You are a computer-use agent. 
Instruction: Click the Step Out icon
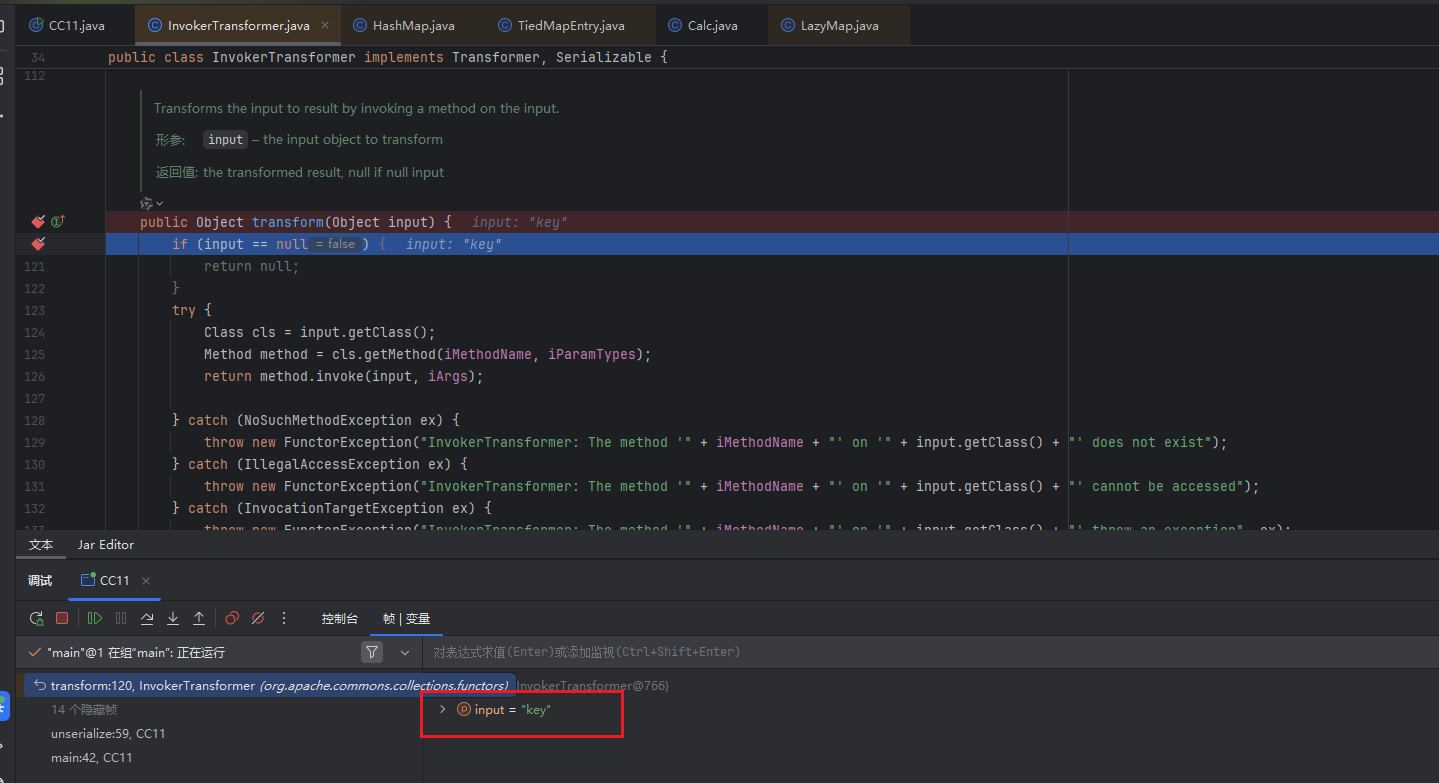tap(199, 619)
